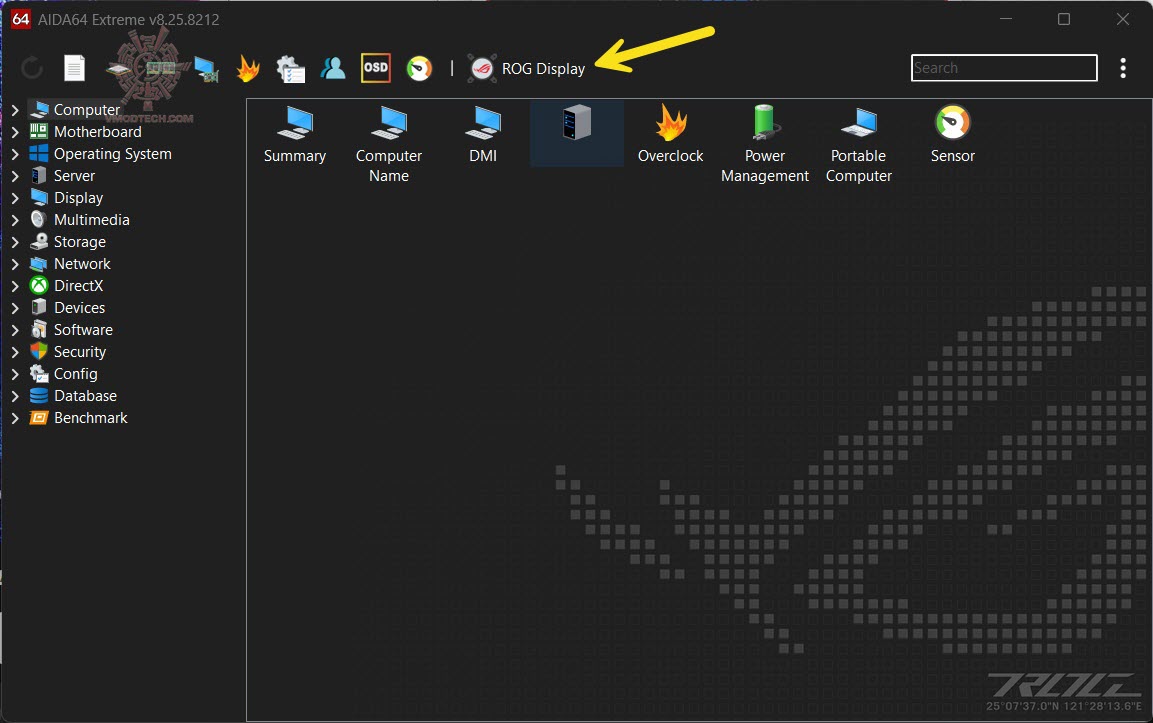Open the Overclock flame page icon
The height and width of the screenshot is (723, 1153).
[x=671, y=135]
